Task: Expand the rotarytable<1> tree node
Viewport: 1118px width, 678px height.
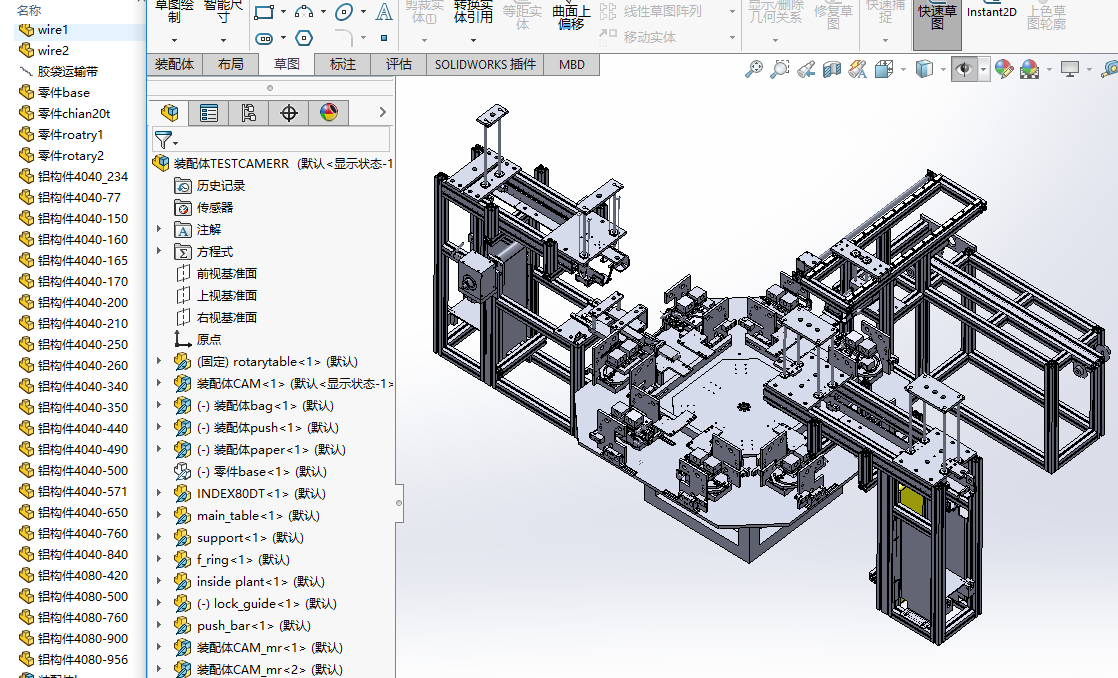Action: click(159, 361)
